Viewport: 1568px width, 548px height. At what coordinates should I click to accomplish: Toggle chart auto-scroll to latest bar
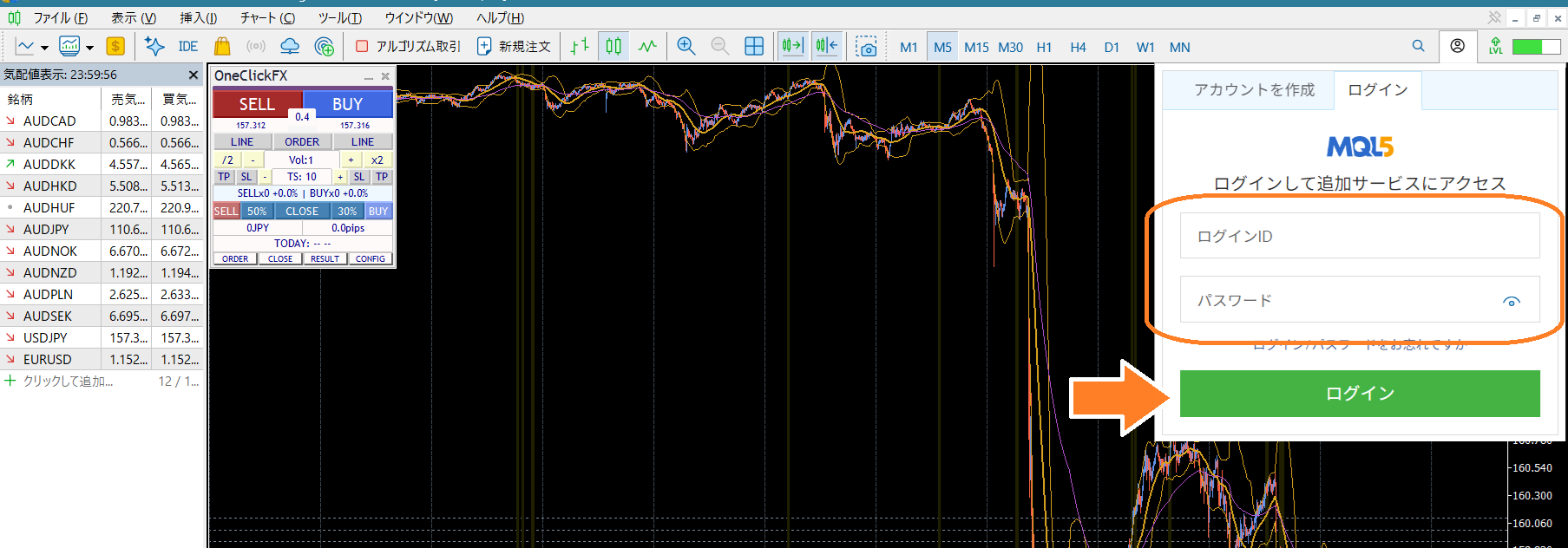[792, 47]
